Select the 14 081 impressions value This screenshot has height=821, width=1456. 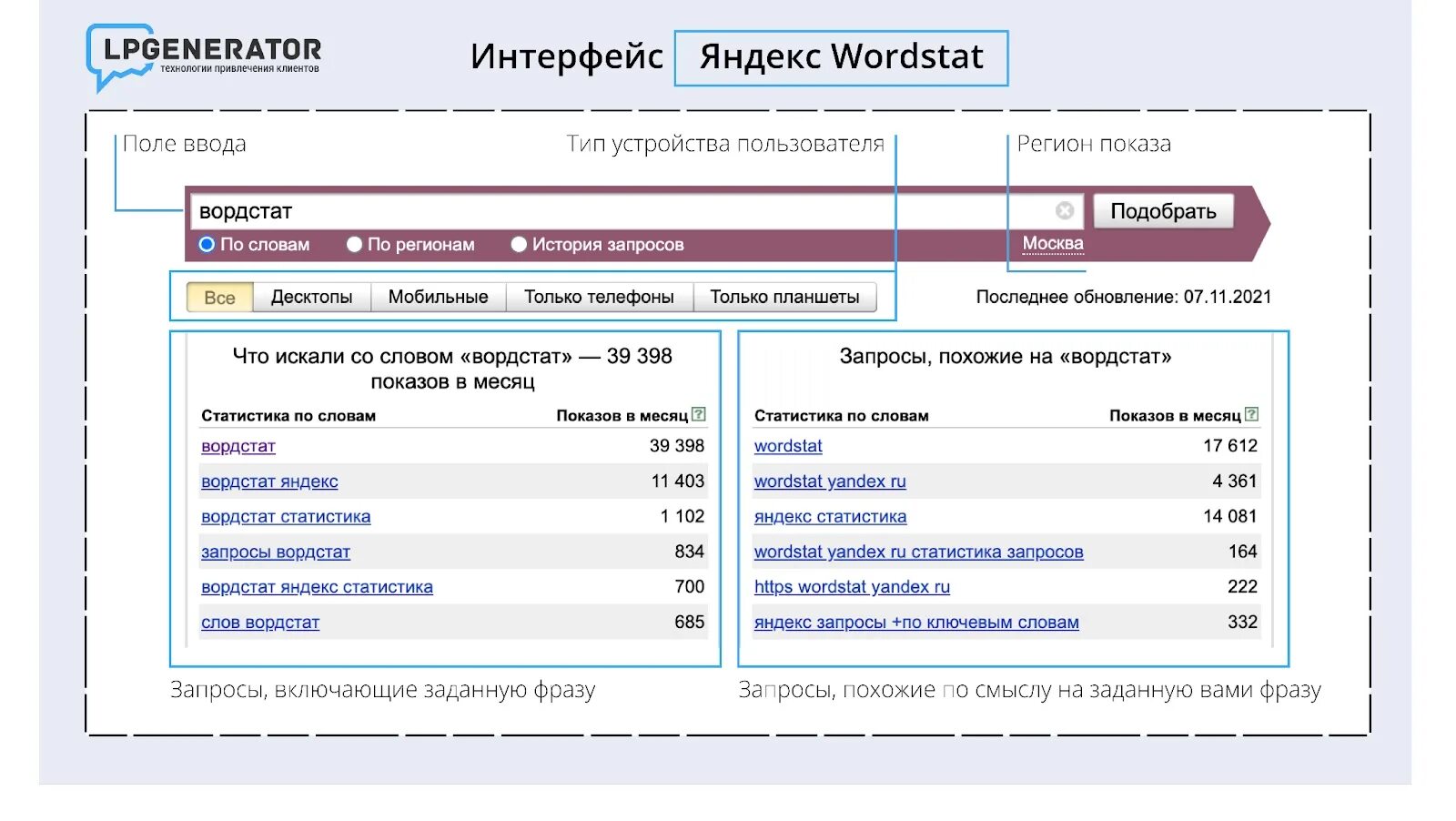tap(1230, 517)
